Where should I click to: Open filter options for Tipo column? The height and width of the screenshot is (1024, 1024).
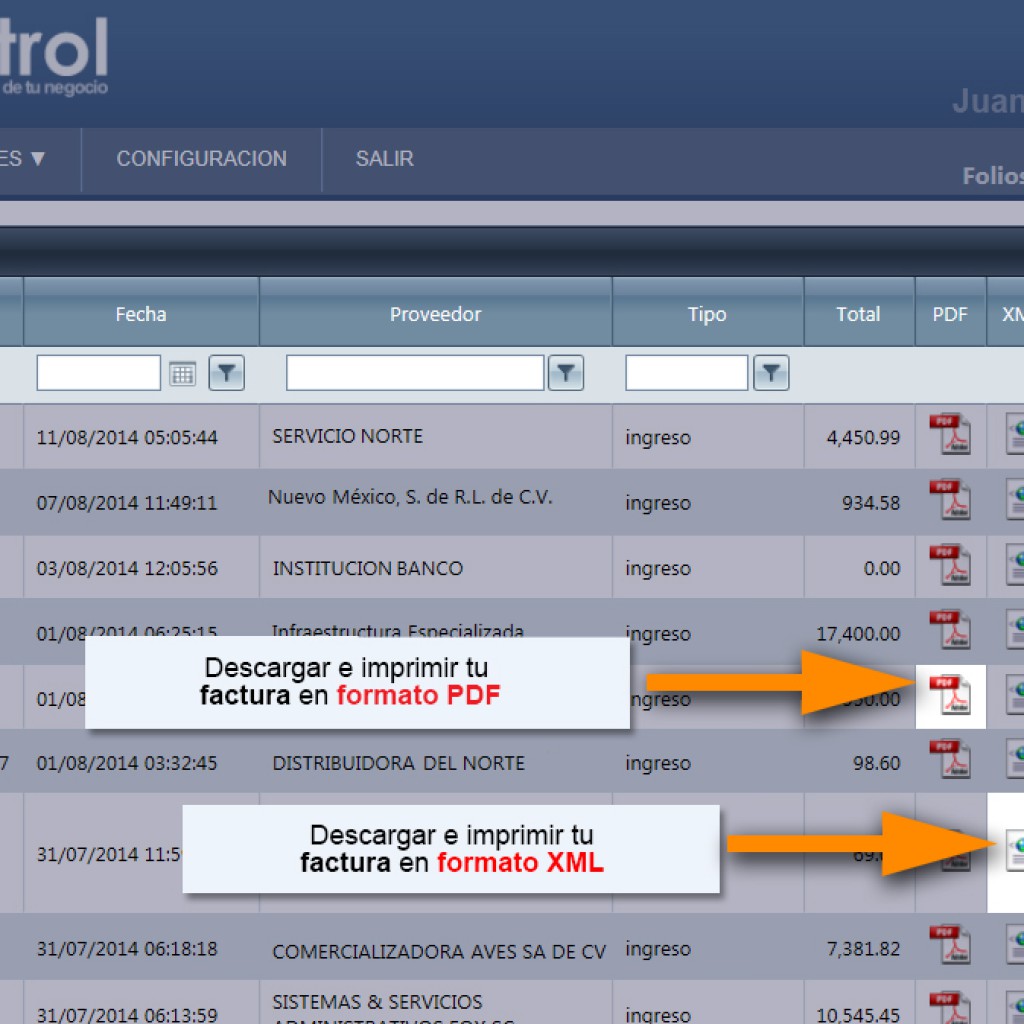[x=771, y=373]
